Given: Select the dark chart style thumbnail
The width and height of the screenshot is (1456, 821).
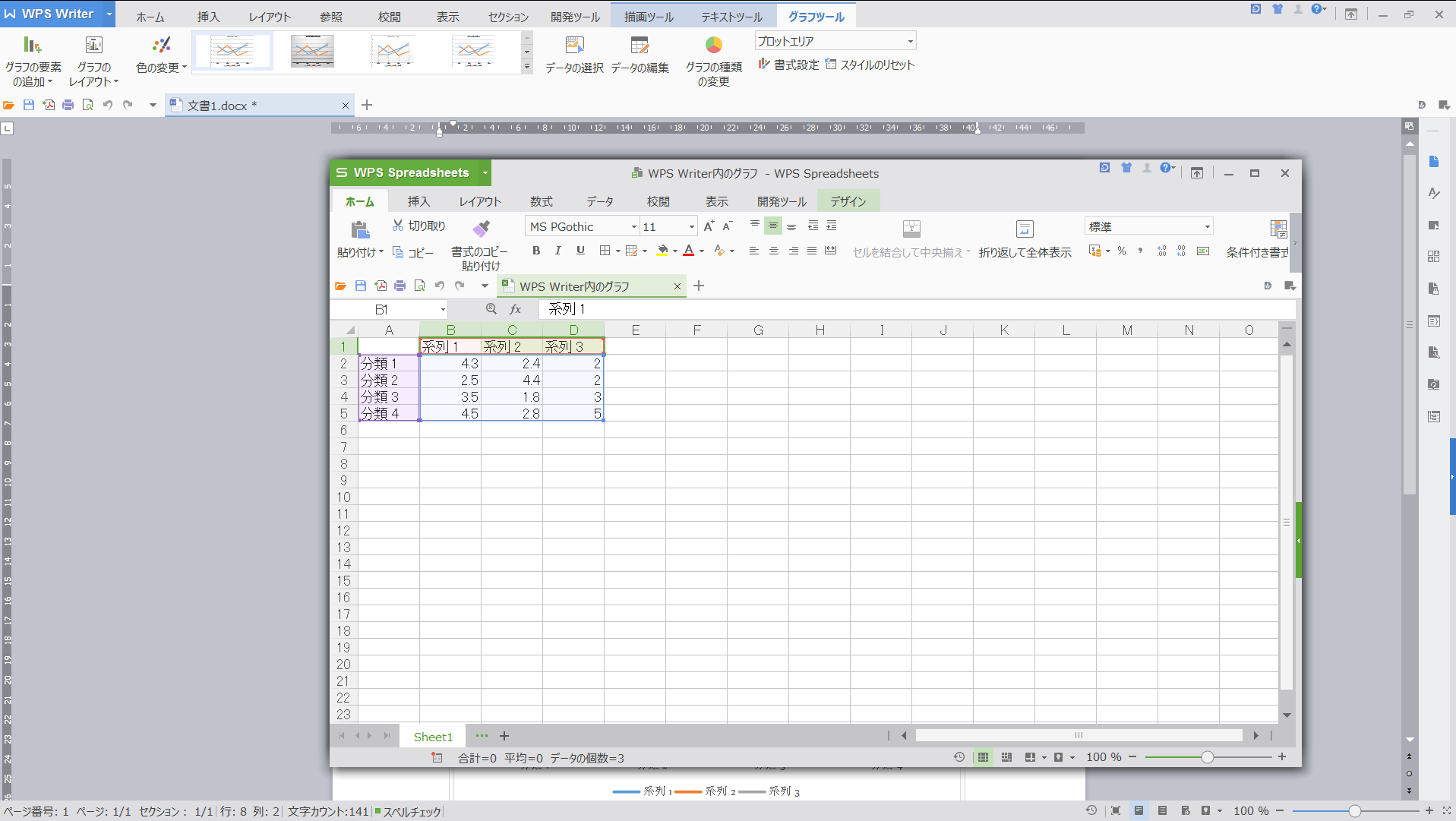Looking at the screenshot, I should tap(312, 52).
